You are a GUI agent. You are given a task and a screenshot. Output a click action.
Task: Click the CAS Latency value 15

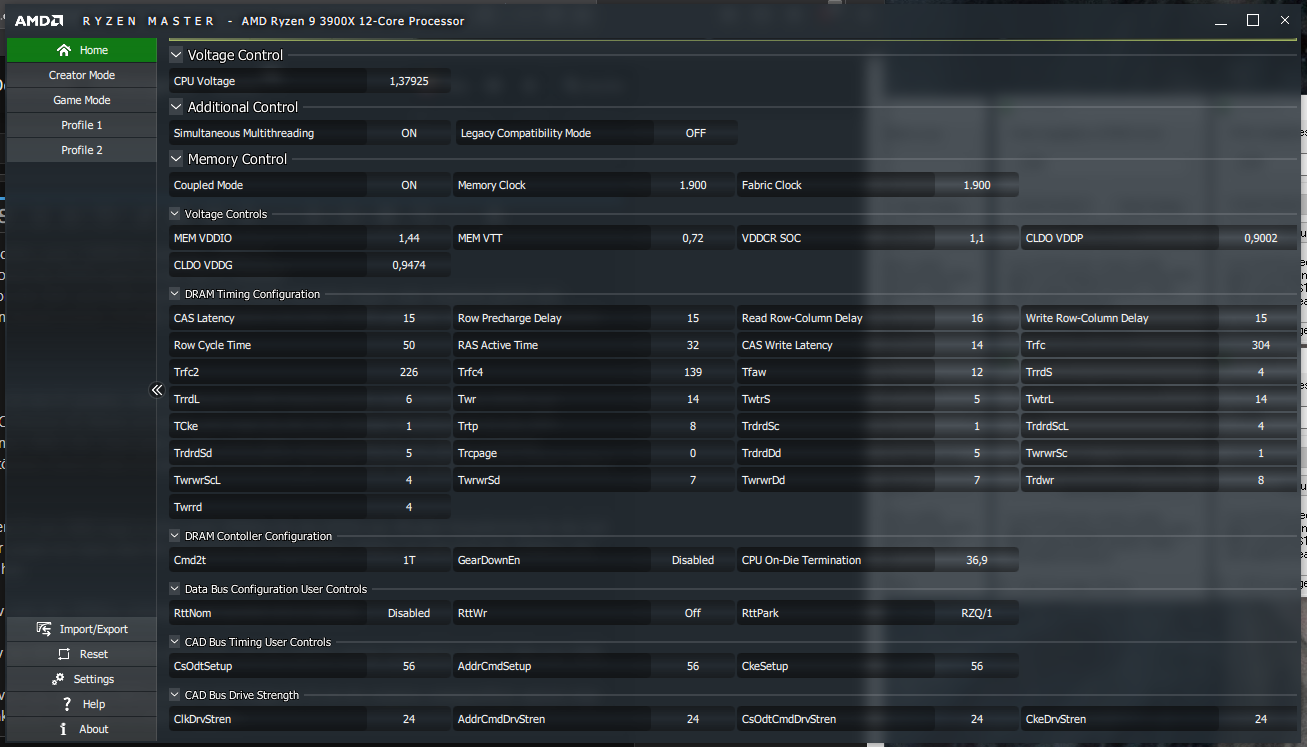409,318
